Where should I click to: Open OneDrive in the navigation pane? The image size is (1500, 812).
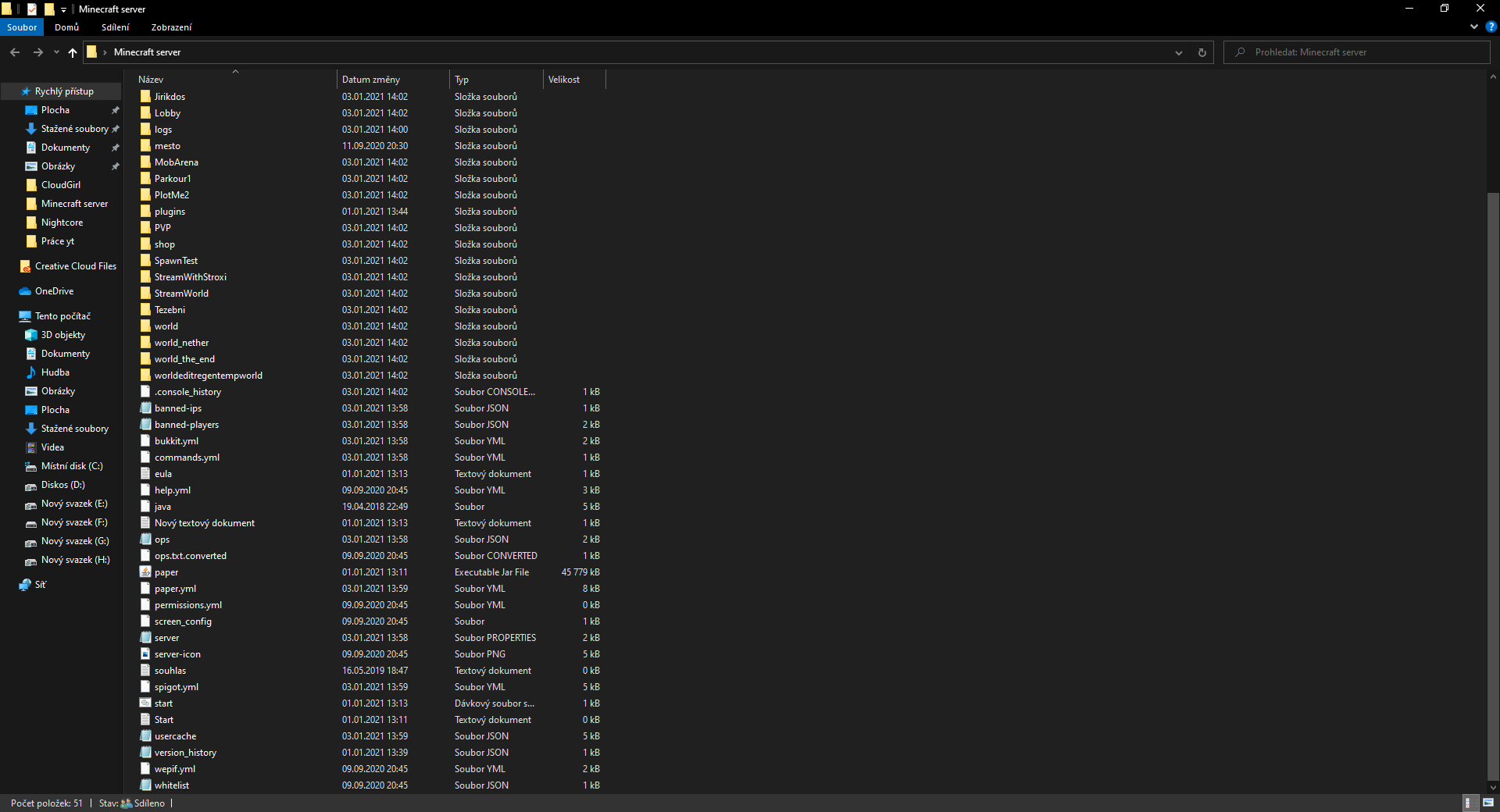(x=54, y=291)
